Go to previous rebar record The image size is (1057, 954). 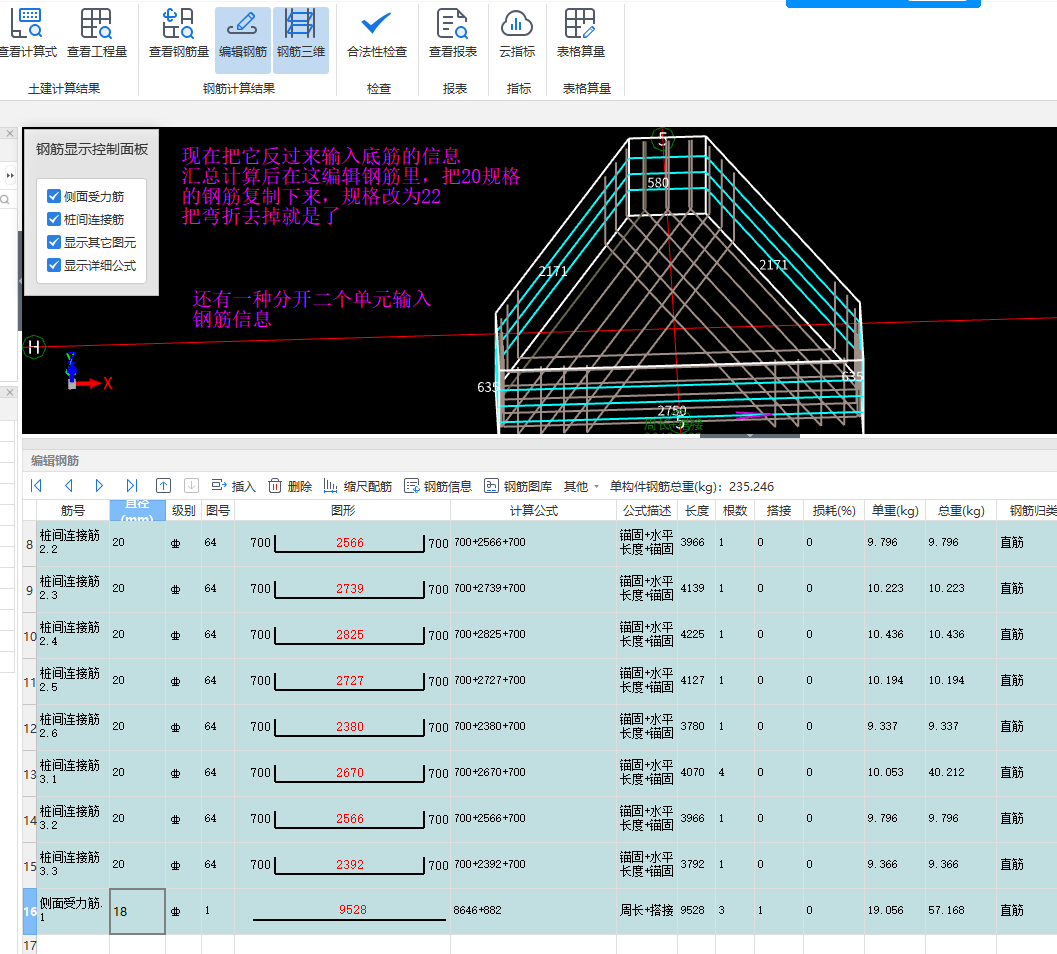(x=68, y=485)
